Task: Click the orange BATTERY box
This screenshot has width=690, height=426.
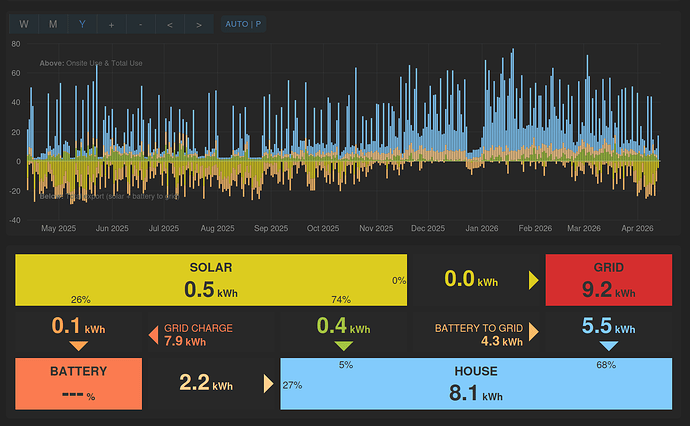Action: (78, 384)
